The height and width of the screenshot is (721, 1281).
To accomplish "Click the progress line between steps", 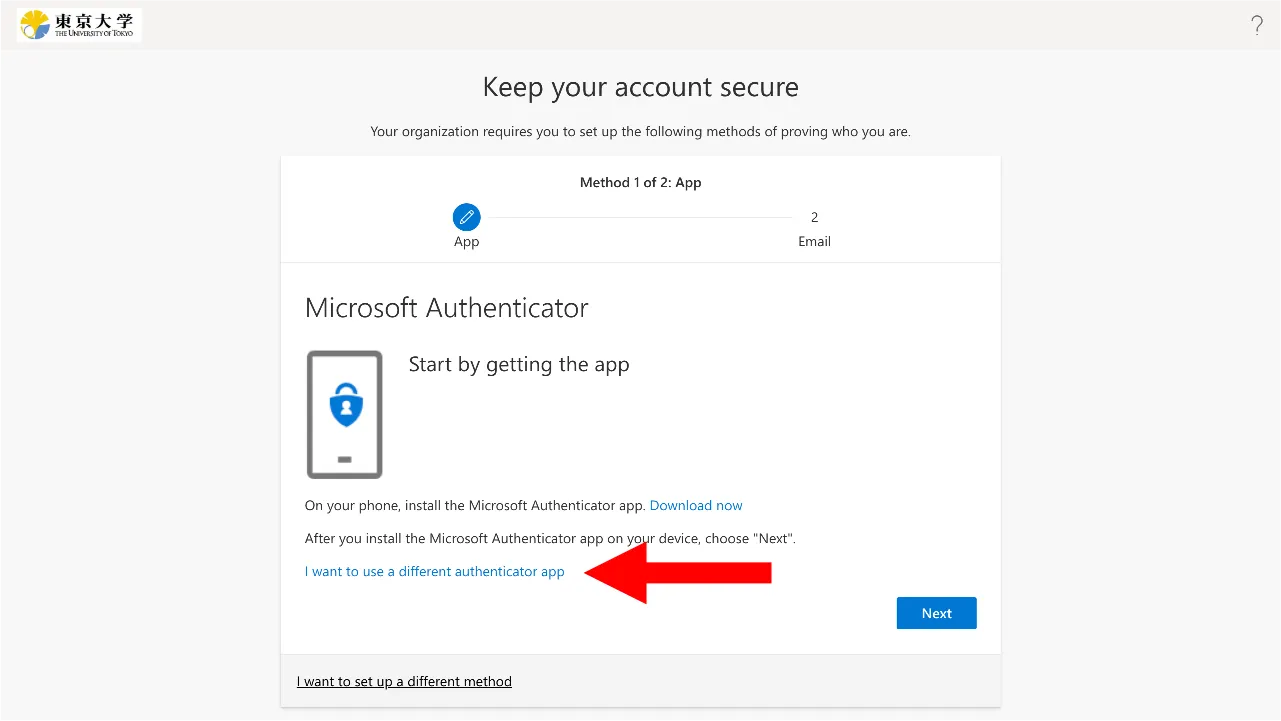I will 640,217.
